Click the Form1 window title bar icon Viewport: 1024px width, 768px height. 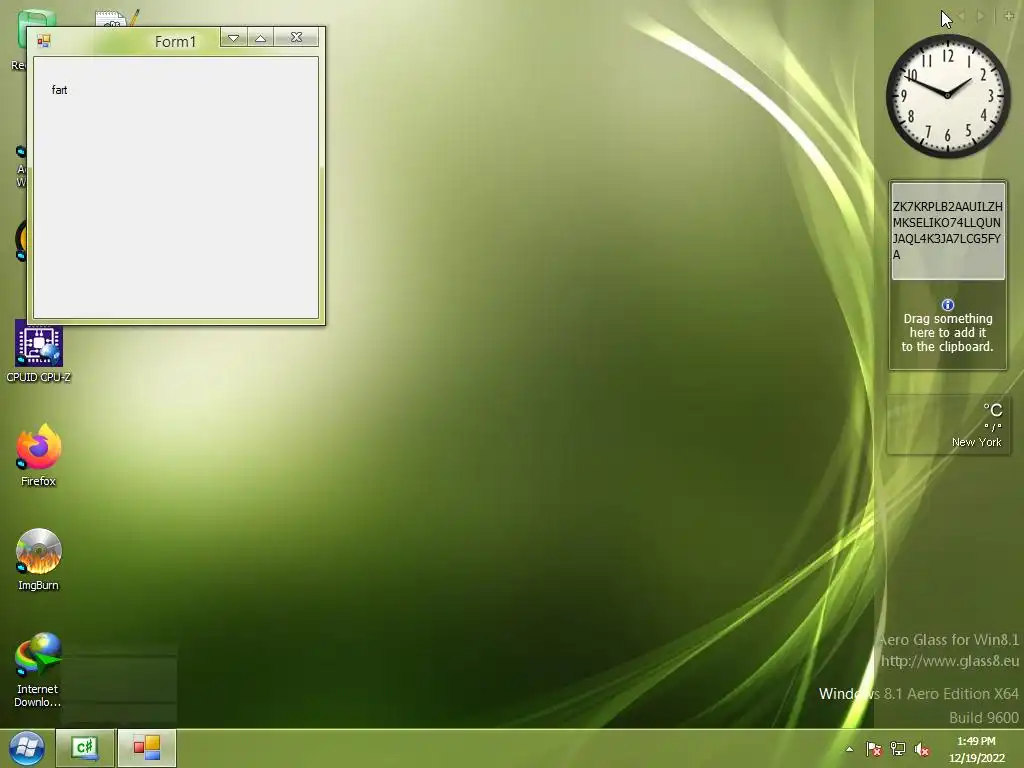coord(44,41)
